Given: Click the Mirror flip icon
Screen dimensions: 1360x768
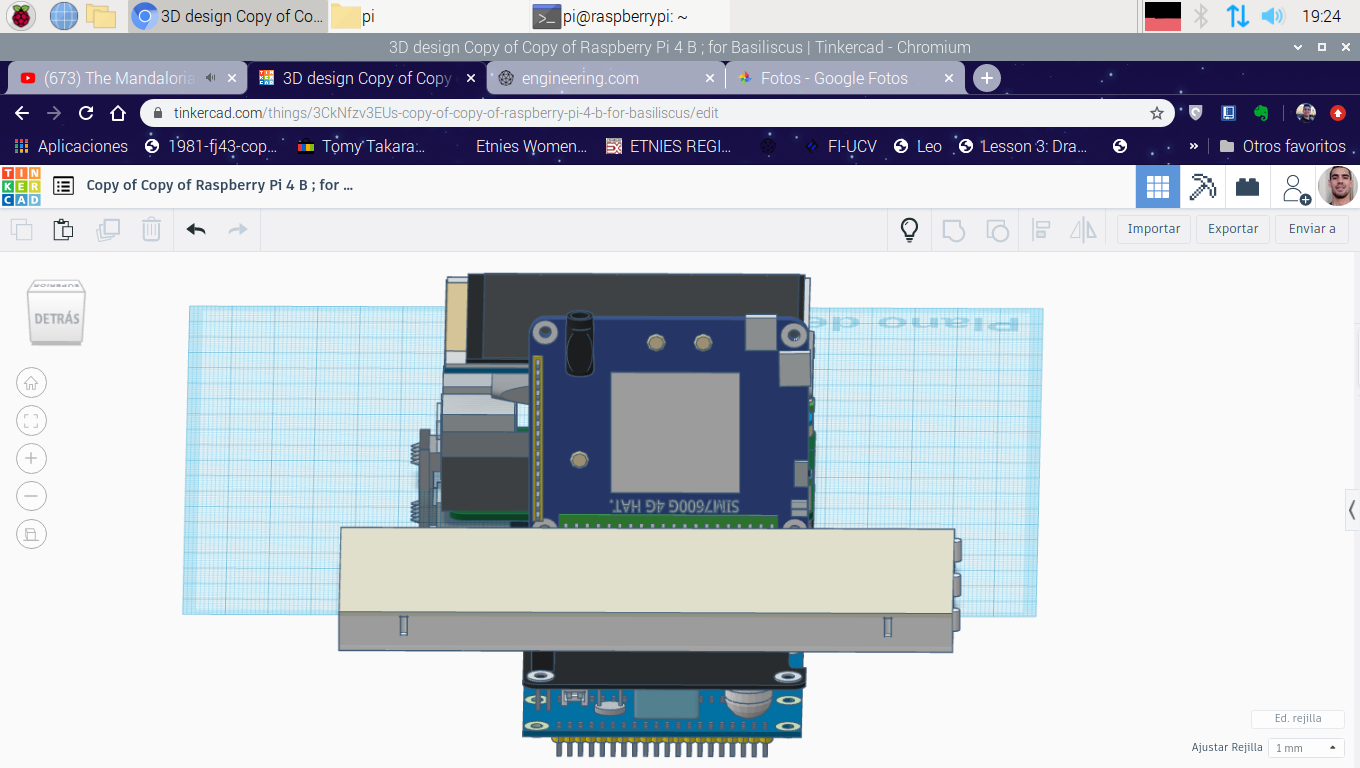Looking at the screenshot, I should pyautogui.click(x=1083, y=230).
